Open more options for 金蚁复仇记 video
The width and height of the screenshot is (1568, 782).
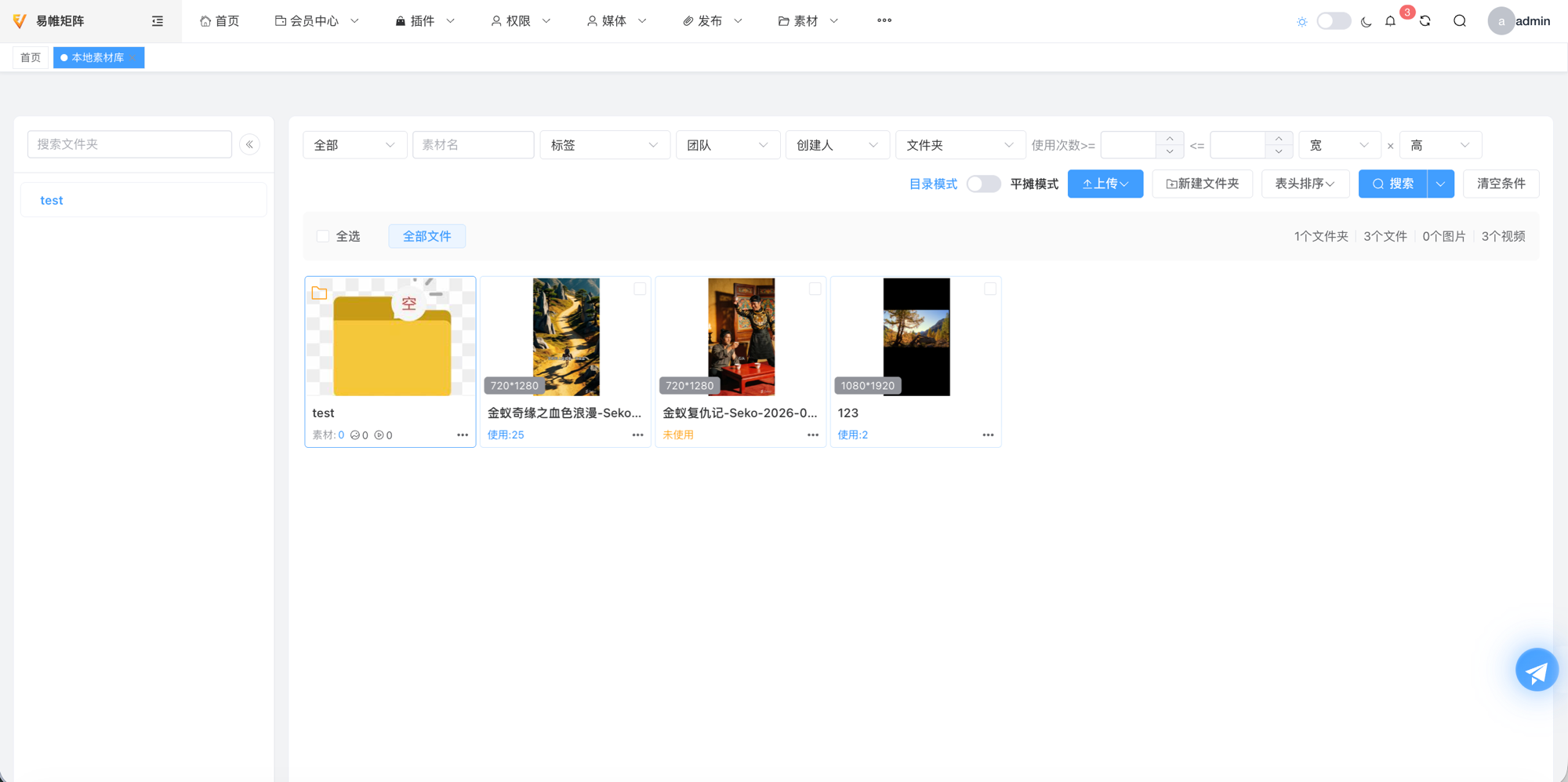point(813,435)
